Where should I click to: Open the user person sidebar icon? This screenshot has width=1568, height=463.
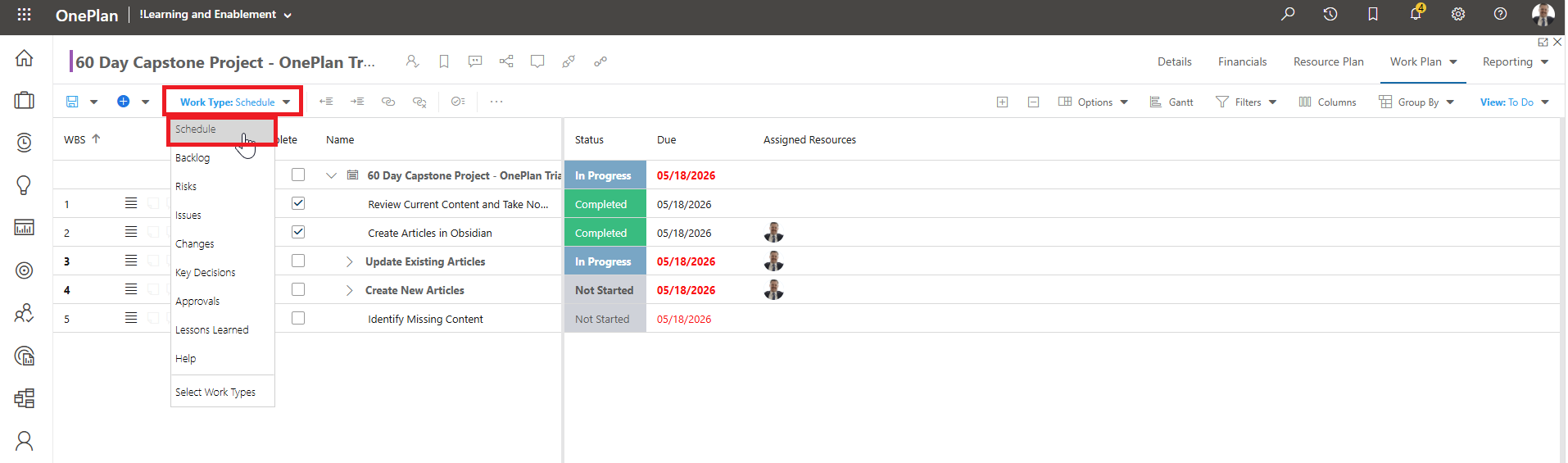coord(25,441)
